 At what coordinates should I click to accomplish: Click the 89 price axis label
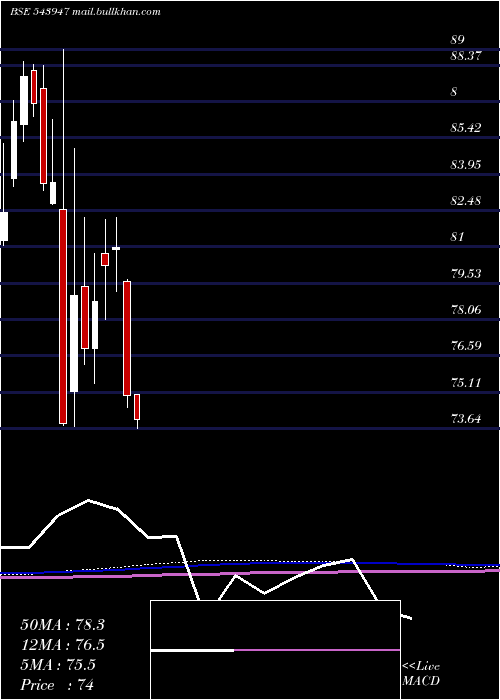pos(458,40)
